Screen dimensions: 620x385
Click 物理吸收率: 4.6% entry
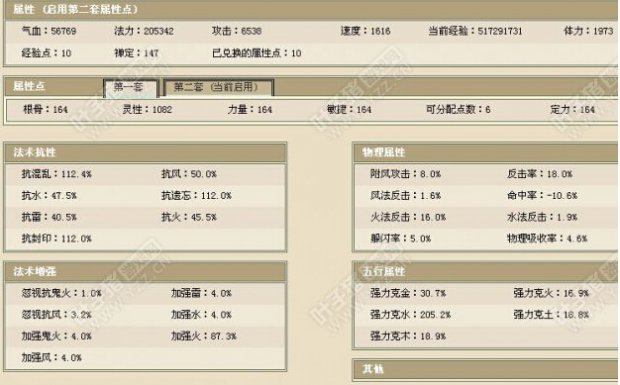point(547,239)
